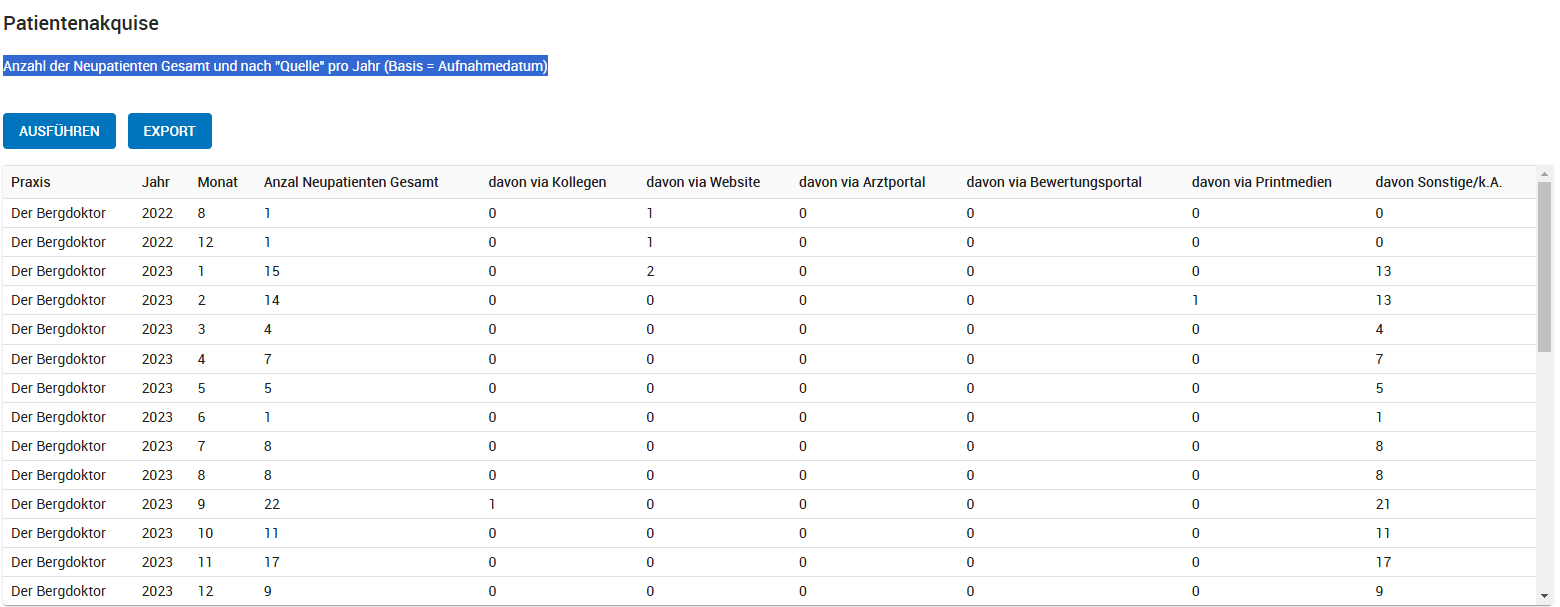This screenshot has width=1560, height=607.
Task: Click Gesamt value 5 in month 5 row
Action: click(x=268, y=388)
